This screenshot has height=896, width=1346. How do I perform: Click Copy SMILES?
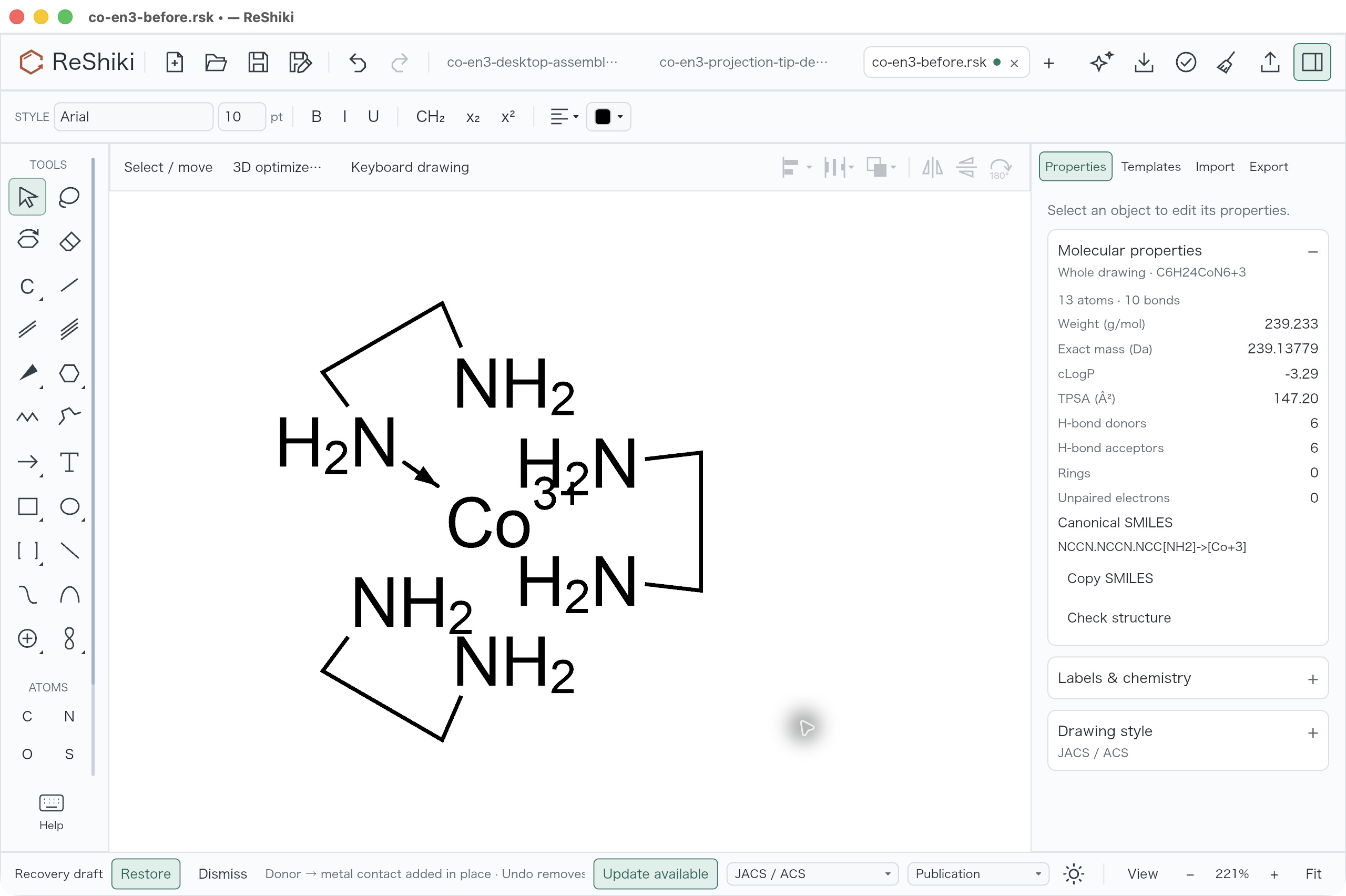pos(1109,578)
